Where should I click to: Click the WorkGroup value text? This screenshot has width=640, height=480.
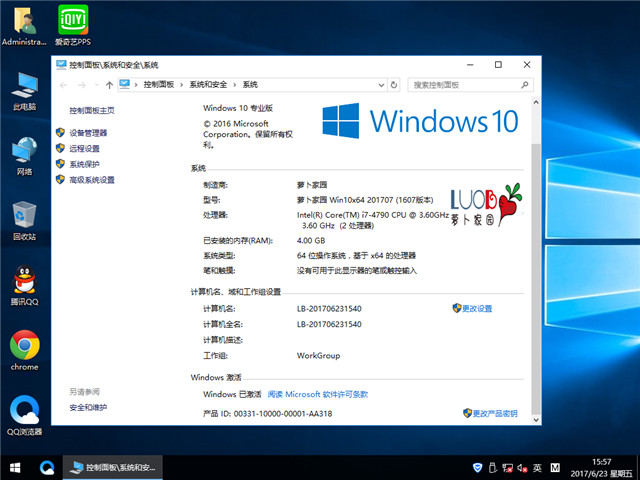(x=318, y=356)
